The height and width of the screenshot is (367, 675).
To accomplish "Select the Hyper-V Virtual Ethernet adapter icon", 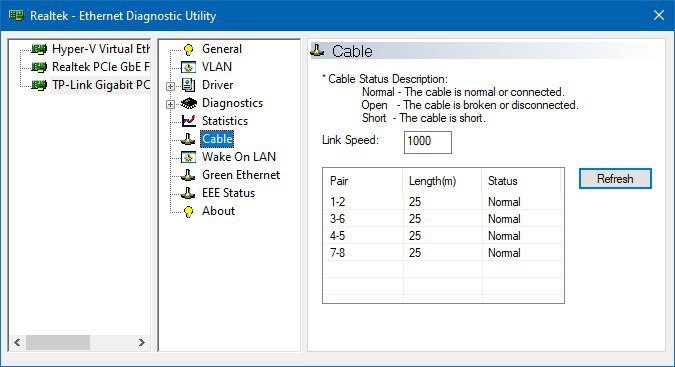I will 39,49.
